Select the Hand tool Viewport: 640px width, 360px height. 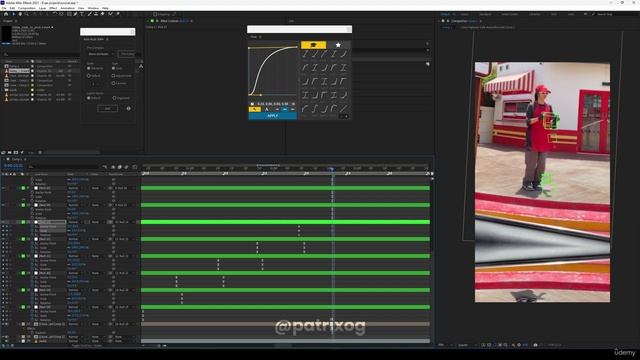click(20, 14)
